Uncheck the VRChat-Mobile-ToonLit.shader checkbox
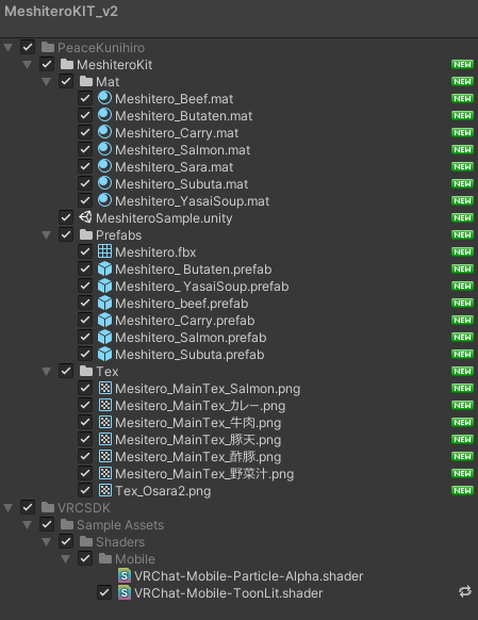478x620 pixels. [x=104, y=592]
